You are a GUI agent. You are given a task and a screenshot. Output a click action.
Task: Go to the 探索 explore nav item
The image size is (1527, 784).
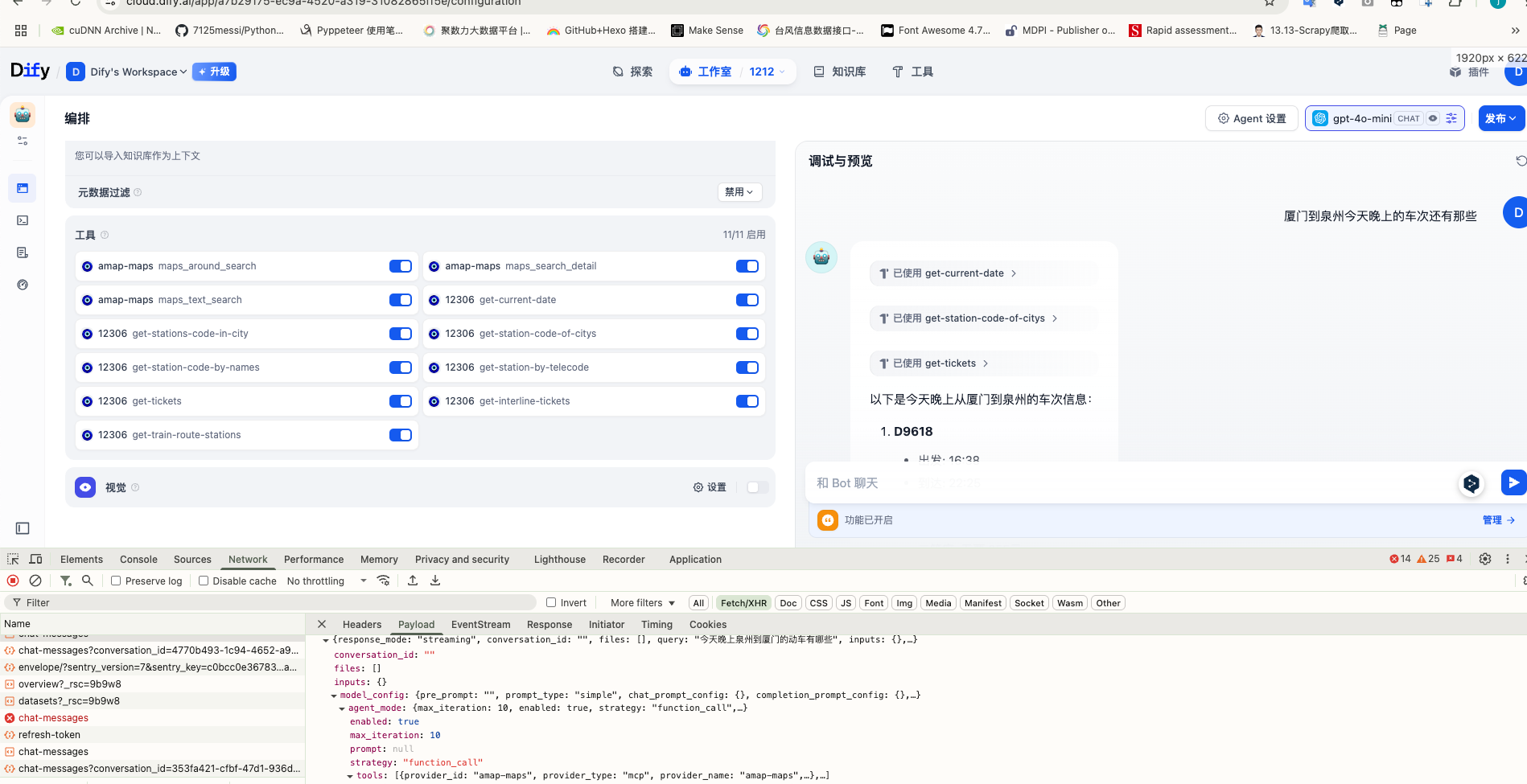pos(632,72)
